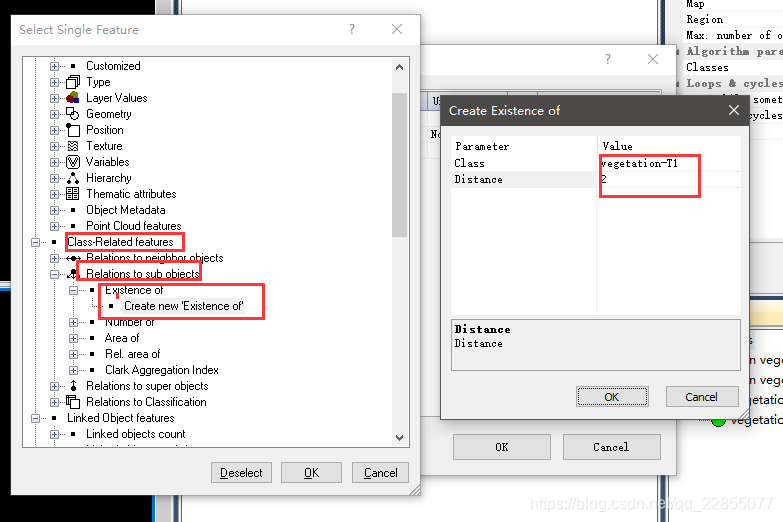
Task: Click the Position icon
Action: (x=73, y=130)
